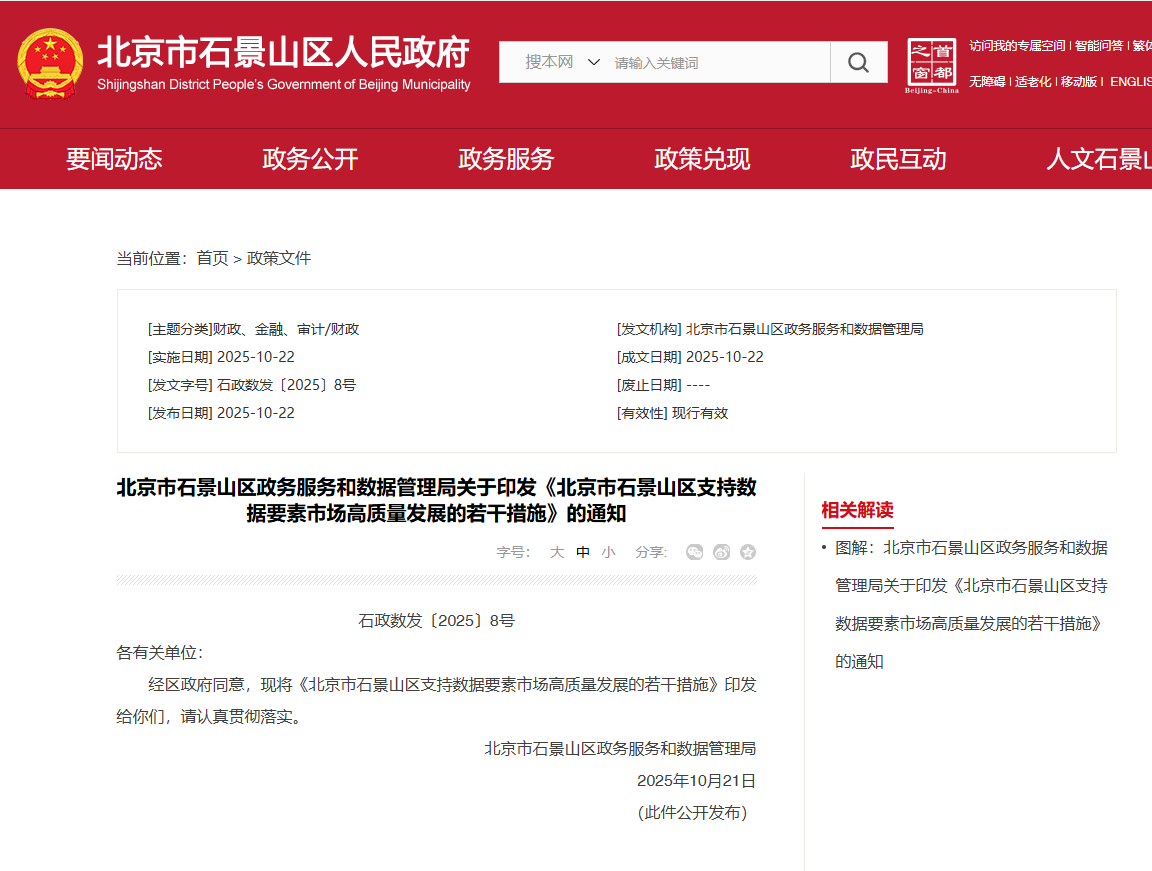This screenshot has height=871, width=1152.
Task: Select 大 large font size
Action: [x=557, y=551]
